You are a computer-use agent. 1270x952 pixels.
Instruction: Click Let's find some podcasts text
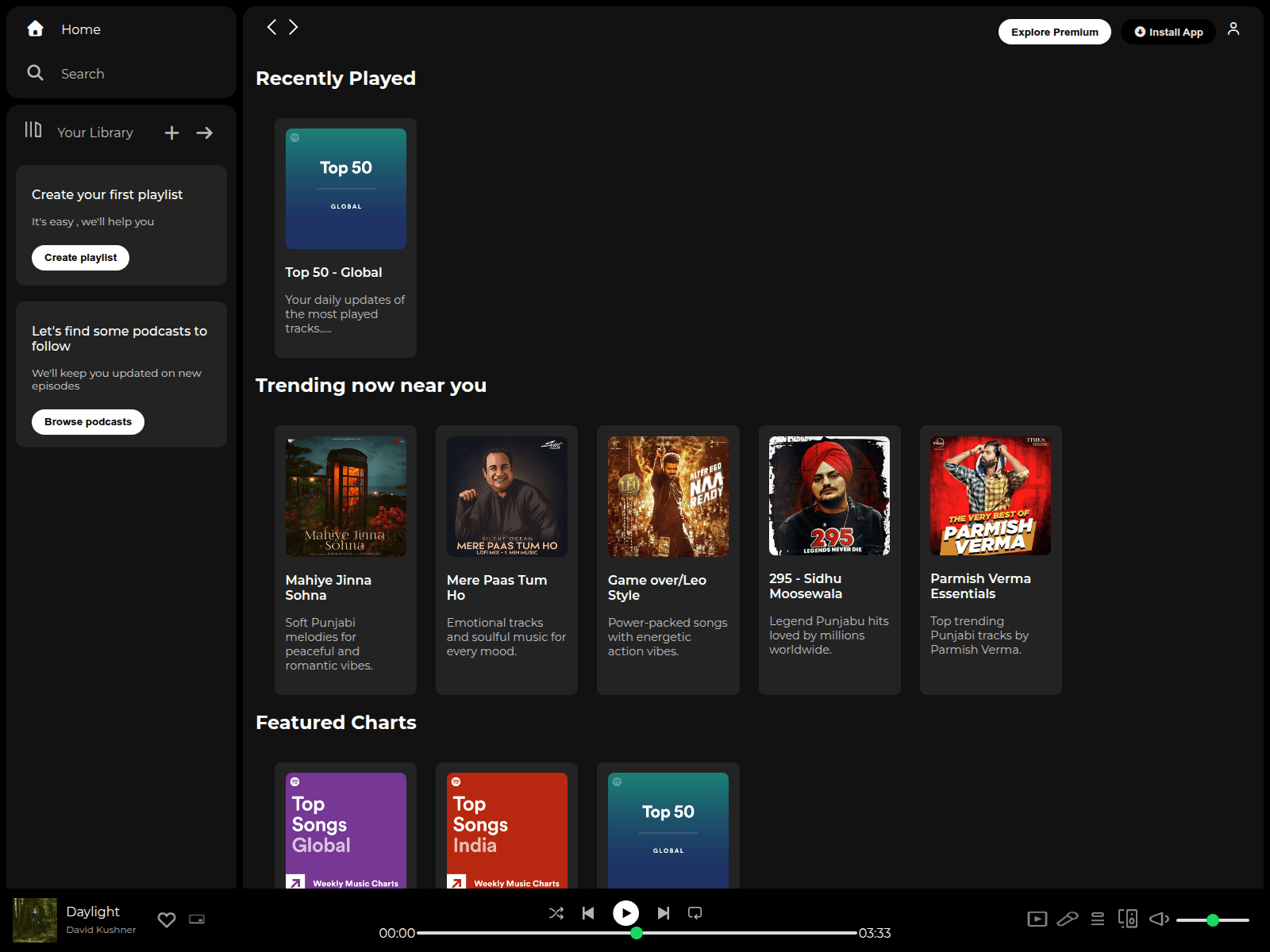pyautogui.click(x=119, y=338)
